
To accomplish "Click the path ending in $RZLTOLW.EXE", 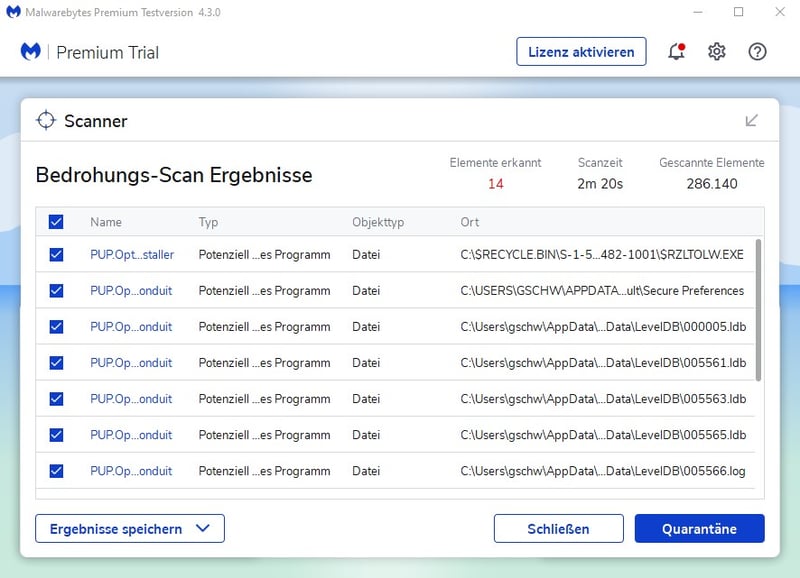I will [602, 255].
